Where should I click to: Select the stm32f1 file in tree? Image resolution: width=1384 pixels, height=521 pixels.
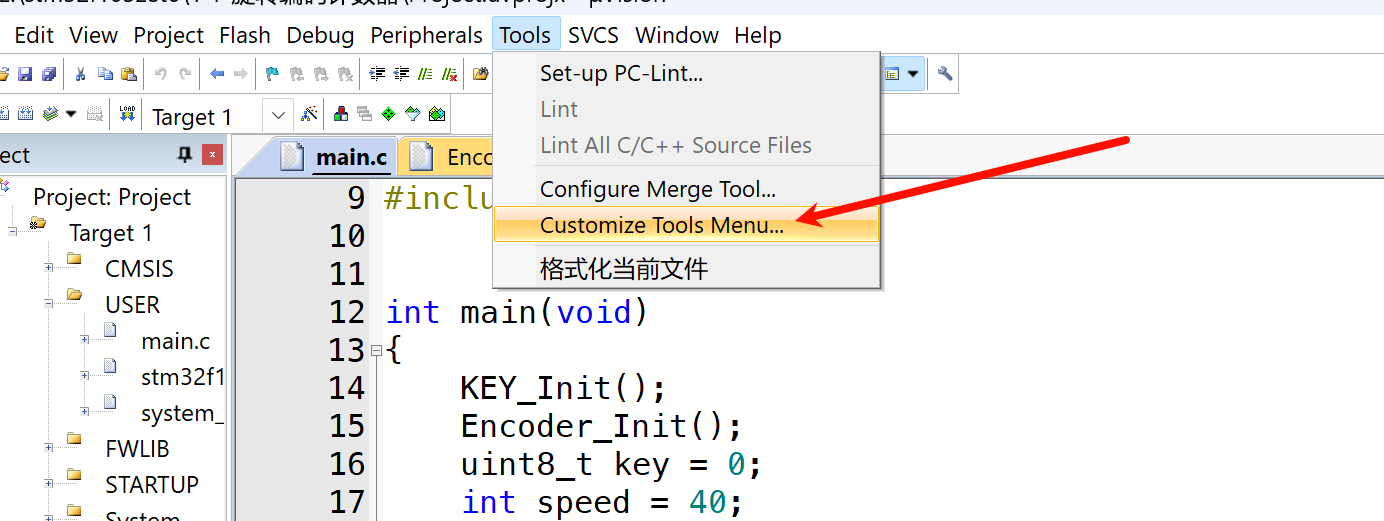[x=183, y=377]
